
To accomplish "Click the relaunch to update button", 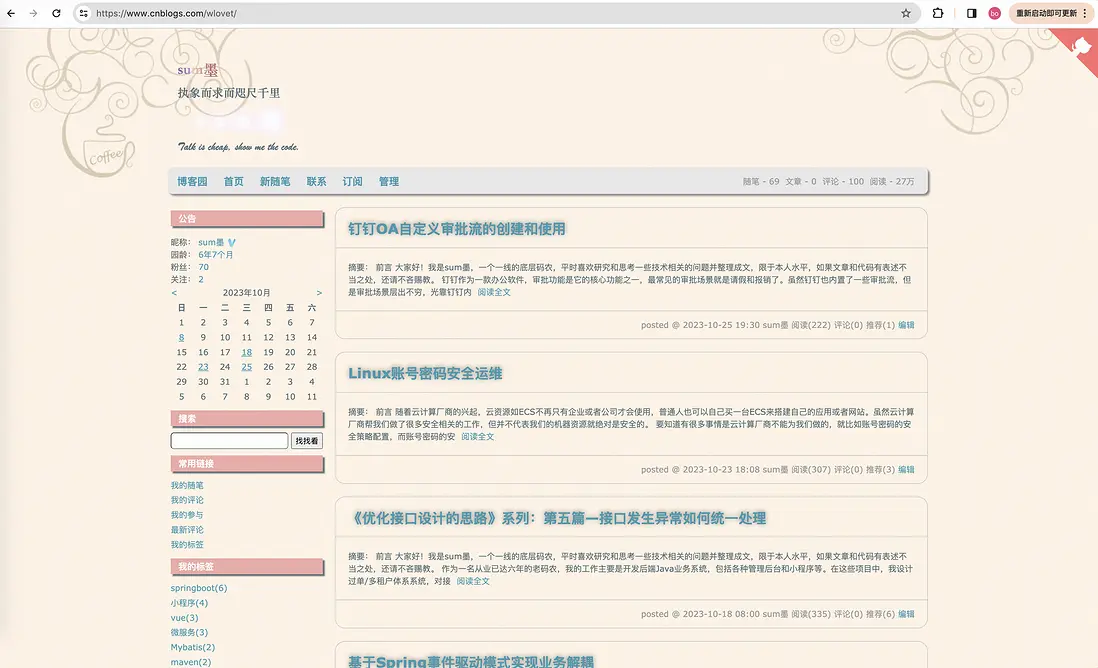I will pyautogui.click(x=1052, y=13).
